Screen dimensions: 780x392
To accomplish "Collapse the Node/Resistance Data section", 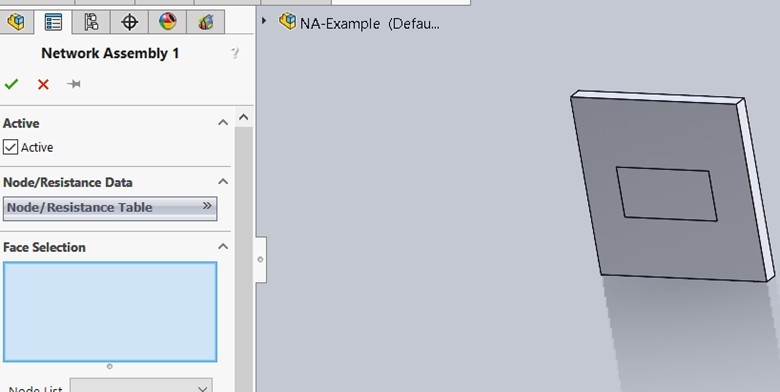I will [223, 182].
